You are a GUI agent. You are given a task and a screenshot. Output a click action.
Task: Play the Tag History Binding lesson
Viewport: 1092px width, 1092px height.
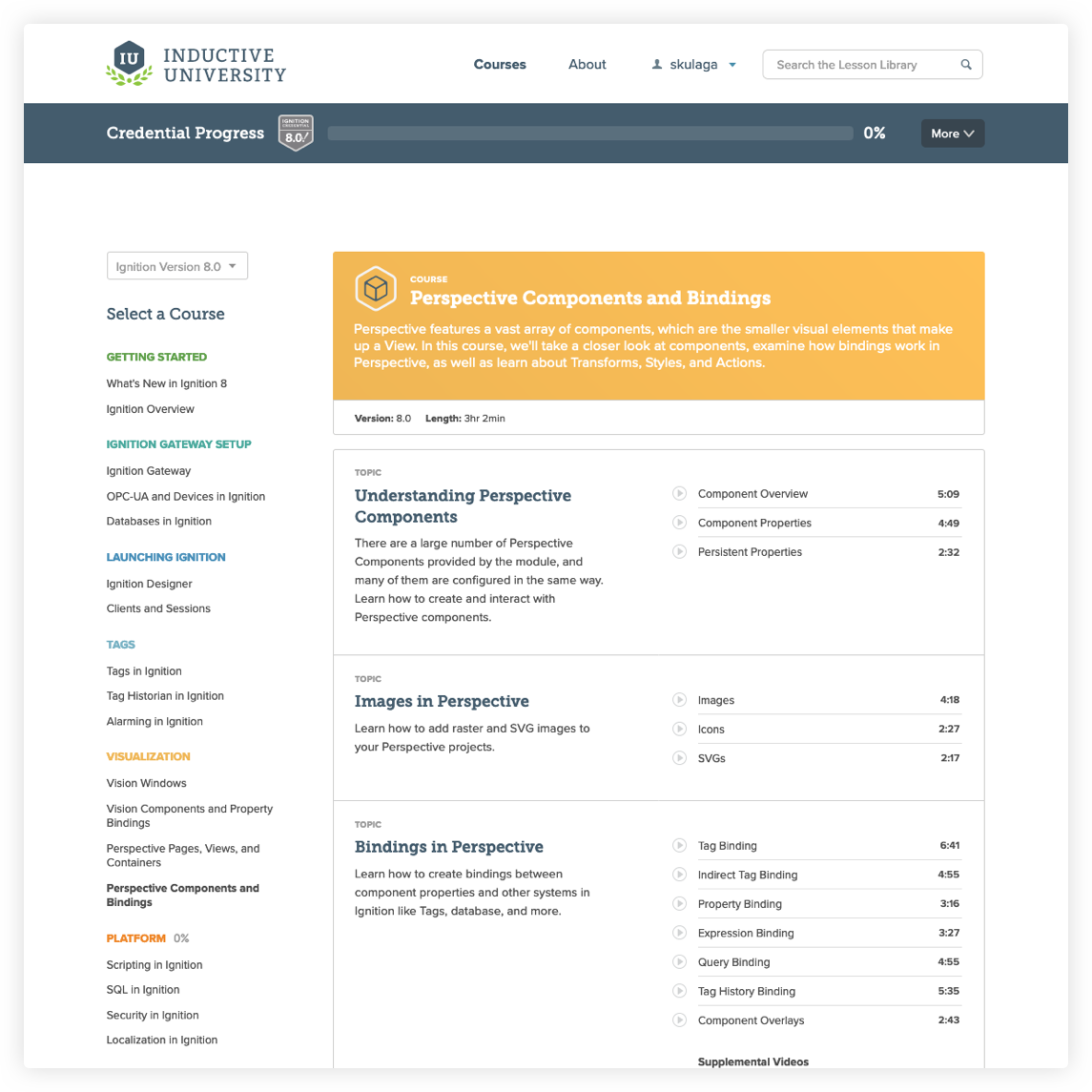[x=679, y=991]
